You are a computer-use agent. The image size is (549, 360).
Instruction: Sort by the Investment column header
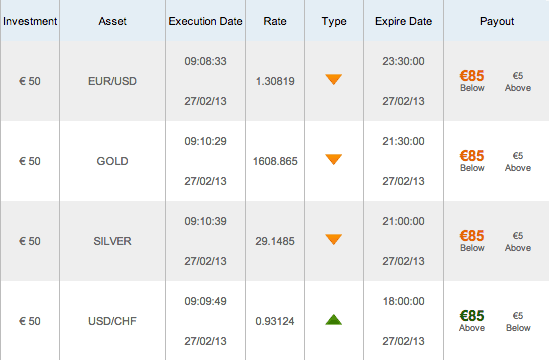coord(30,21)
